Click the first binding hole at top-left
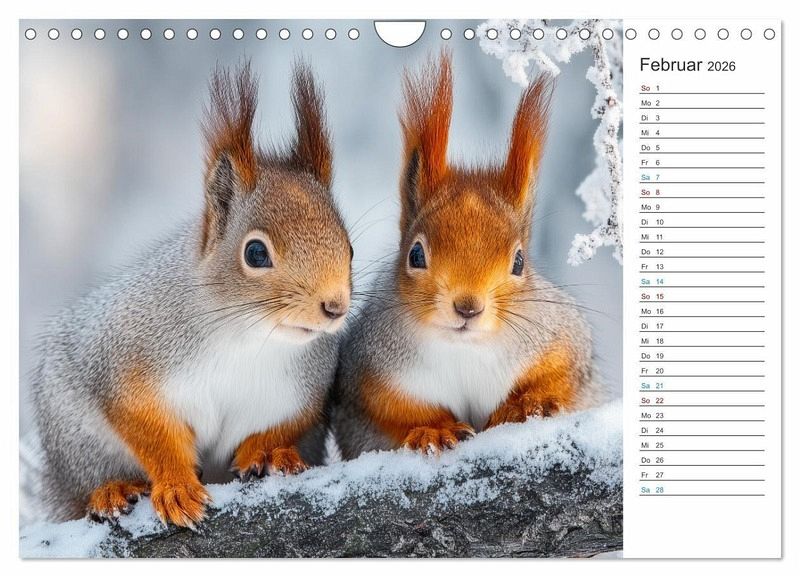This screenshot has width=800, height=577. (30, 34)
